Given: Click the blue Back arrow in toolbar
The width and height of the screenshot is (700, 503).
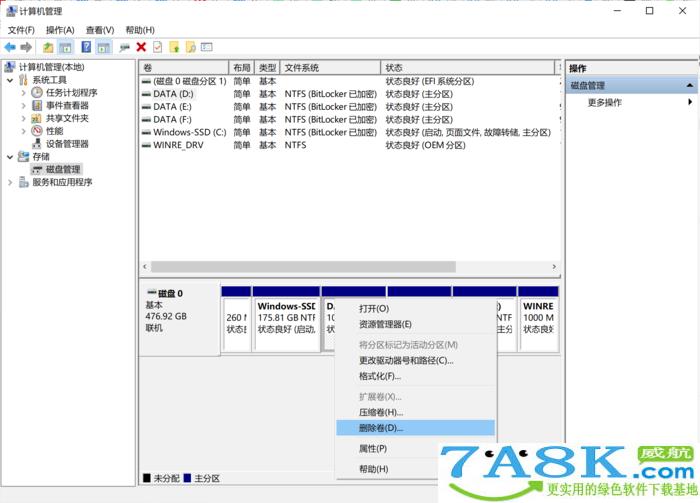Looking at the screenshot, I should (10, 47).
